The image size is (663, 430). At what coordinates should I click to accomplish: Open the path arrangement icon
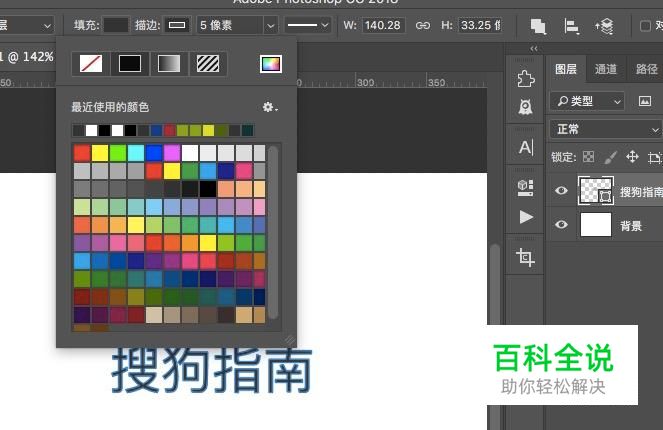point(604,26)
